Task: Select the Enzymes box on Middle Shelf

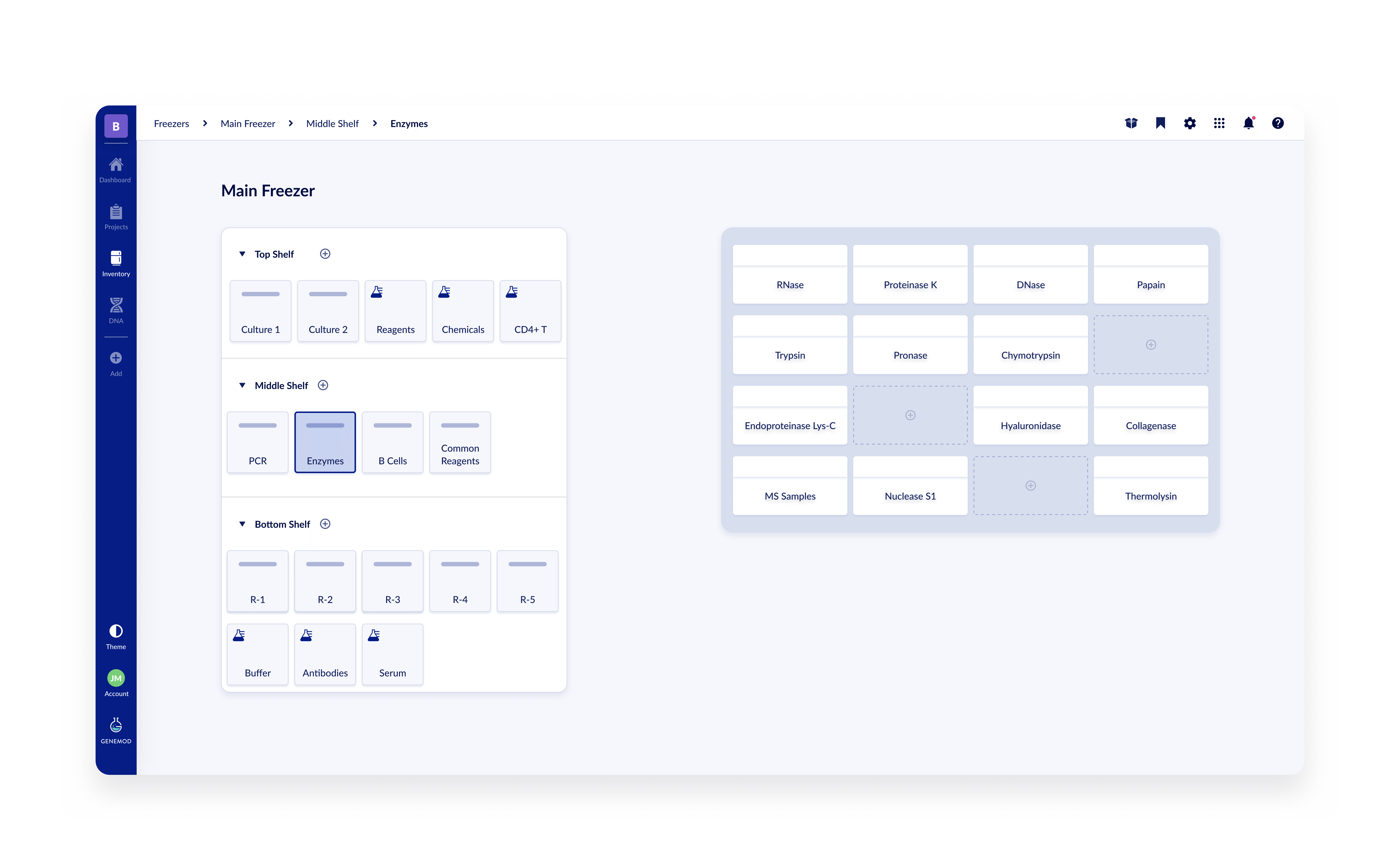Action: coord(325,443)
